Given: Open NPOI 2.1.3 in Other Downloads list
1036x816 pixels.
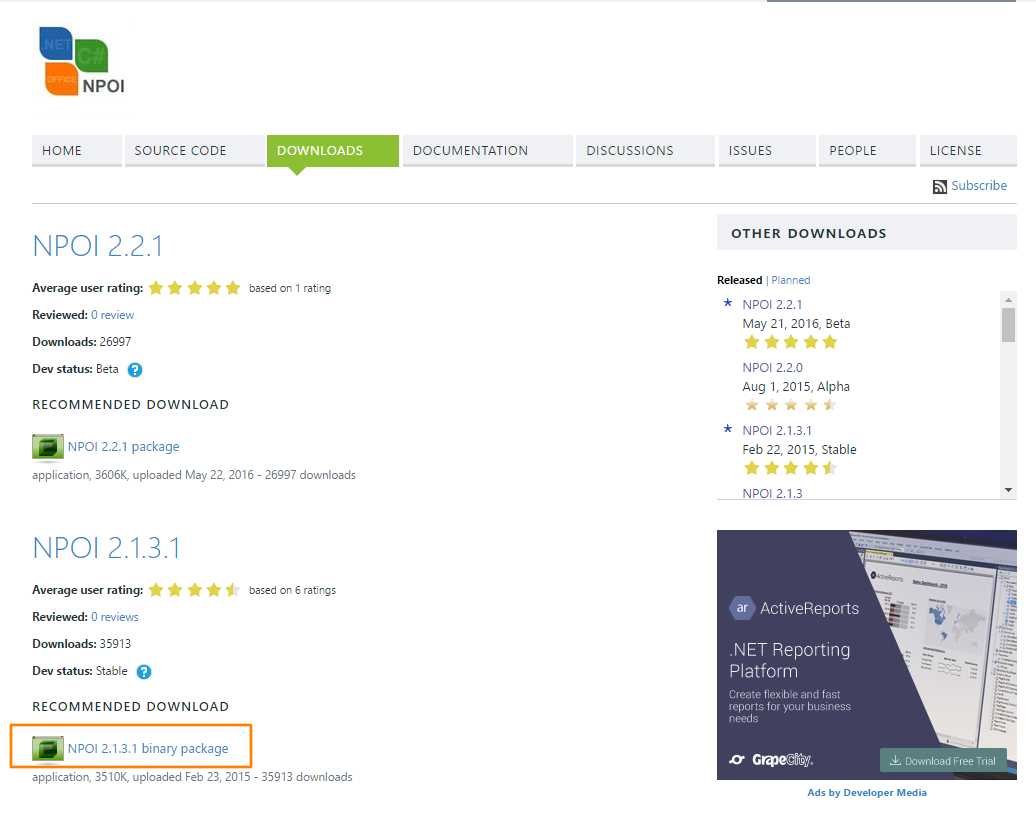Looking at the screenshot, I should click(x=772, y=493).
